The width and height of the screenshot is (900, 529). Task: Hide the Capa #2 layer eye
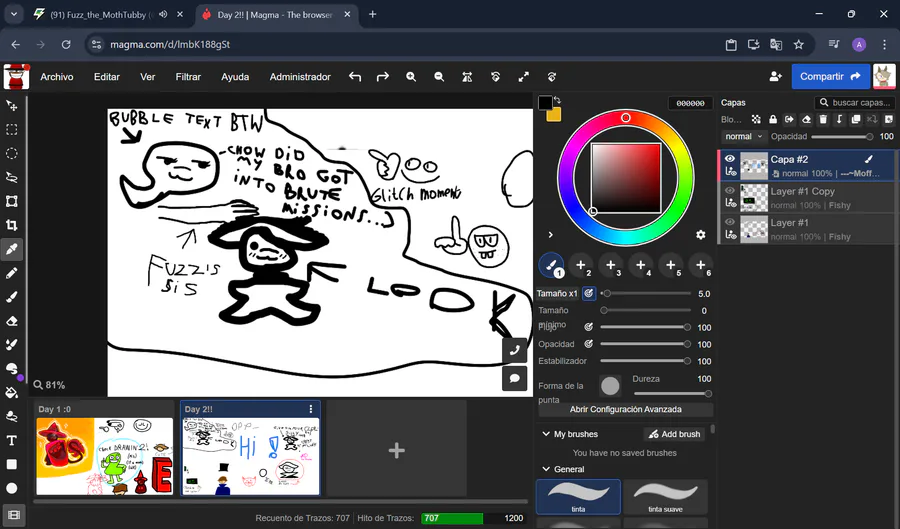click(730, 159)
